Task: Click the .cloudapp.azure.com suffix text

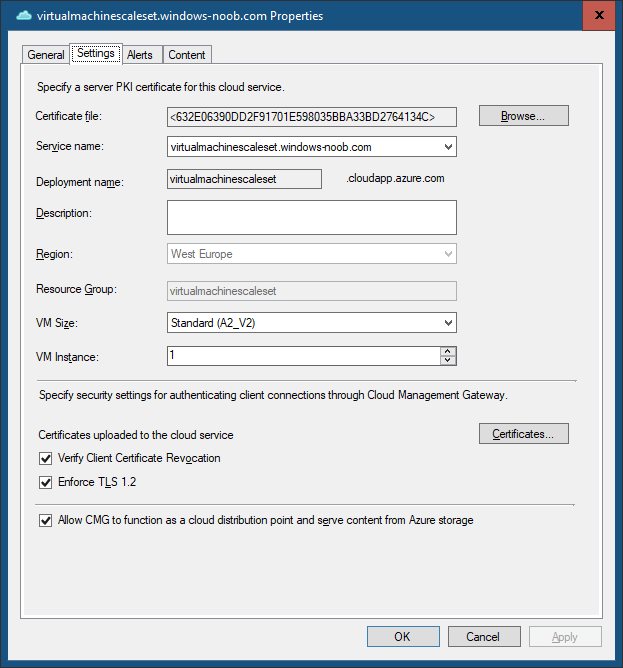Action: click(395, 178)
